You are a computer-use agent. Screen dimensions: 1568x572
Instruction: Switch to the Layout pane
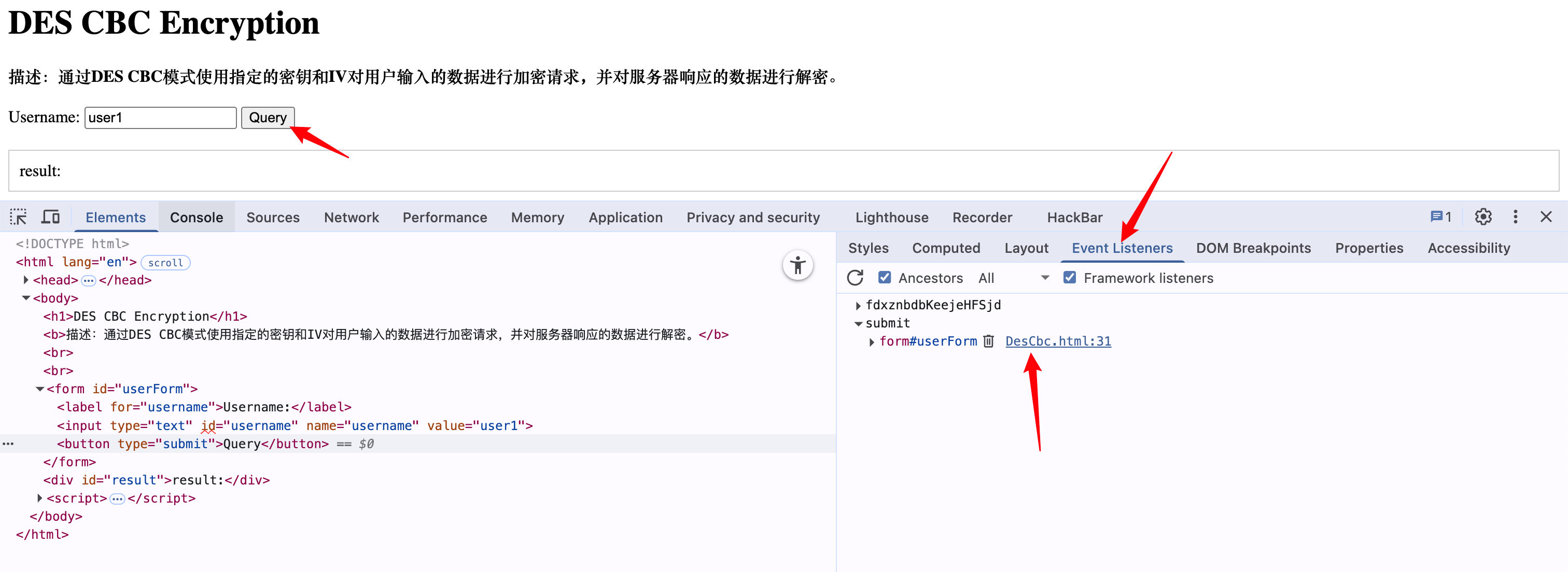pyautogui.click(x=1026, y=248)
